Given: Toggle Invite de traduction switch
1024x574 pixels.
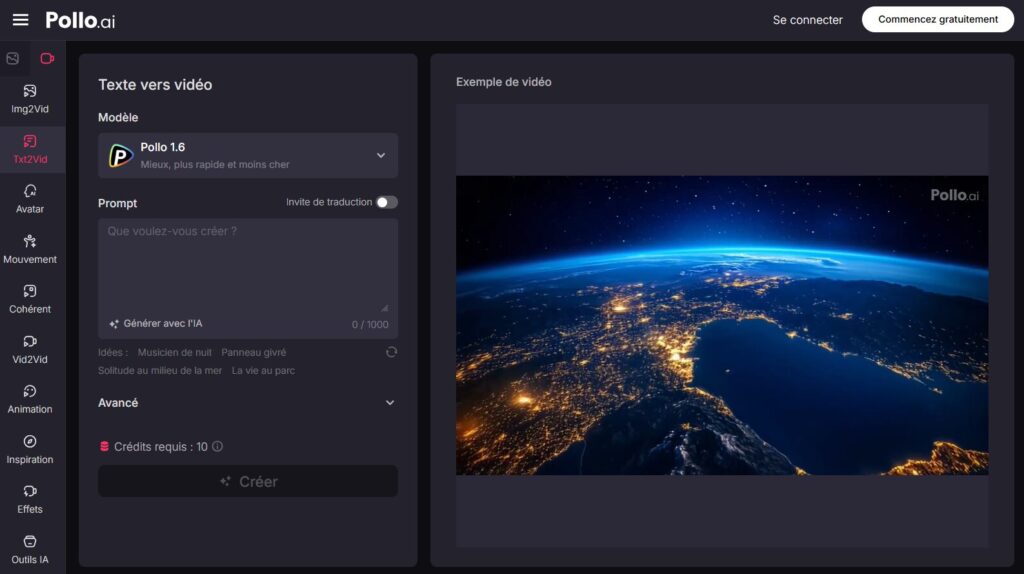Looking at the screenshot, I should pyautogui.click(x=387, y=202).
